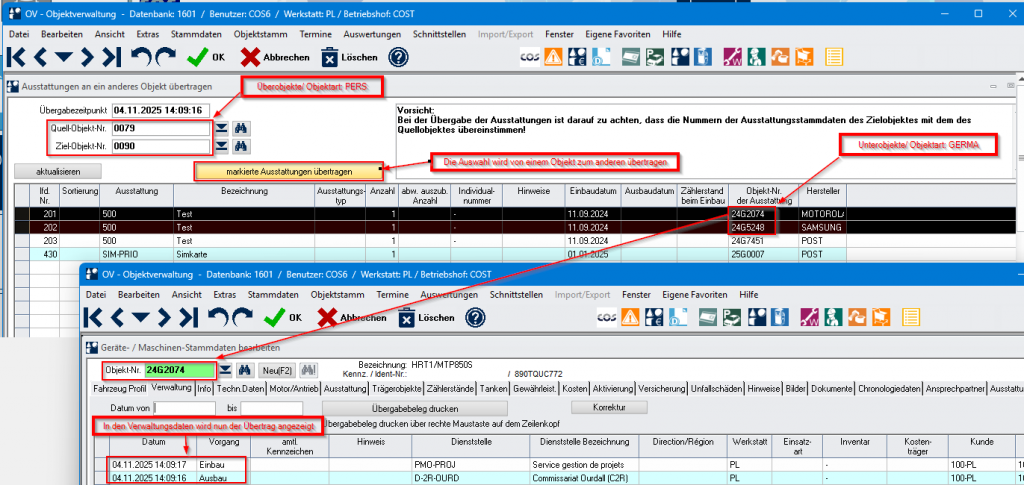Click into the Datum von input field
1024x485 pixels.
click(x=185, y=408)
